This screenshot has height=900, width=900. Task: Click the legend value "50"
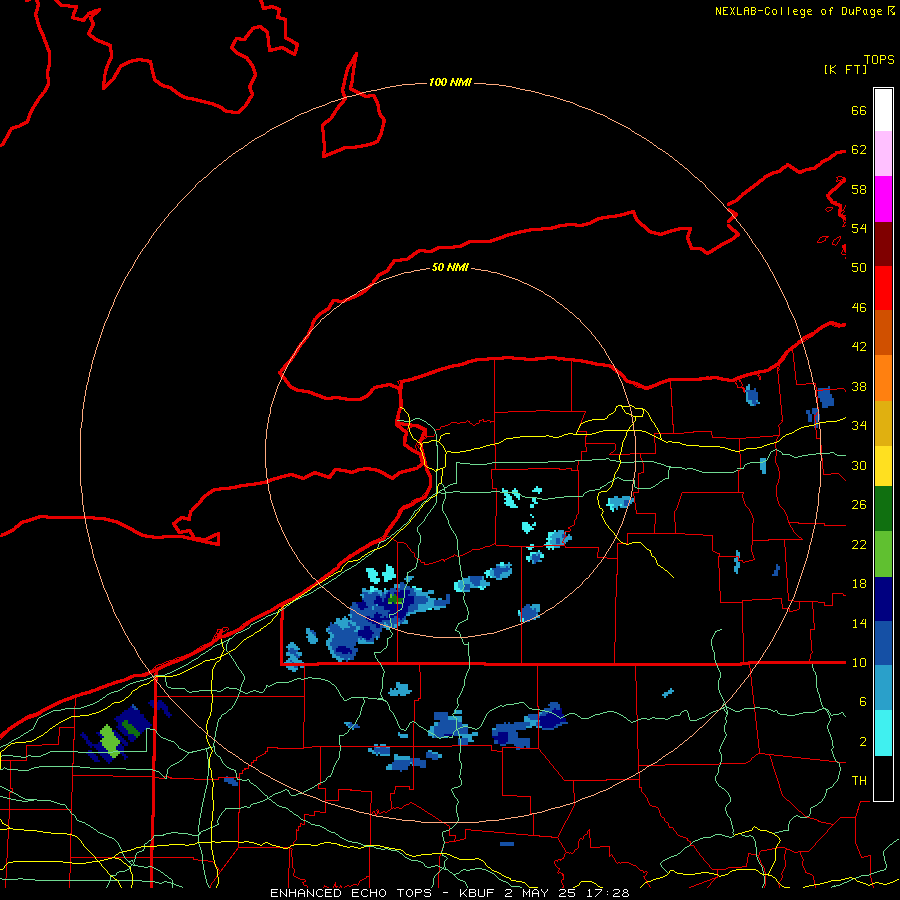859,267
